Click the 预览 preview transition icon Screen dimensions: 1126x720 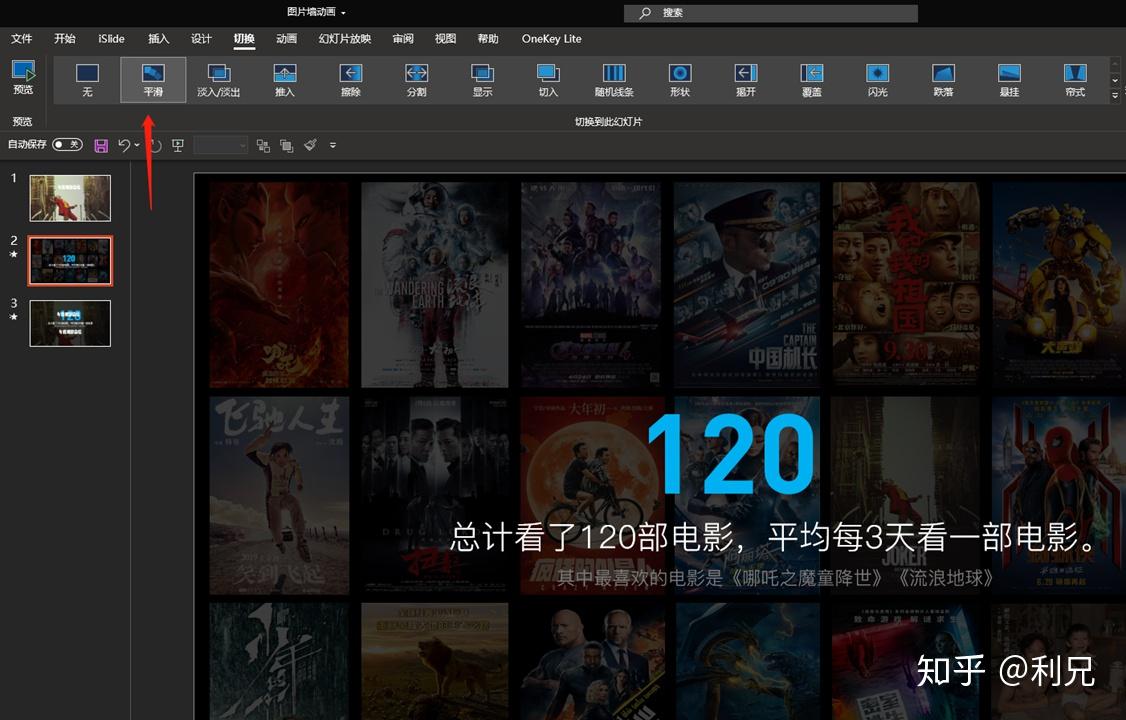(23, 78)
